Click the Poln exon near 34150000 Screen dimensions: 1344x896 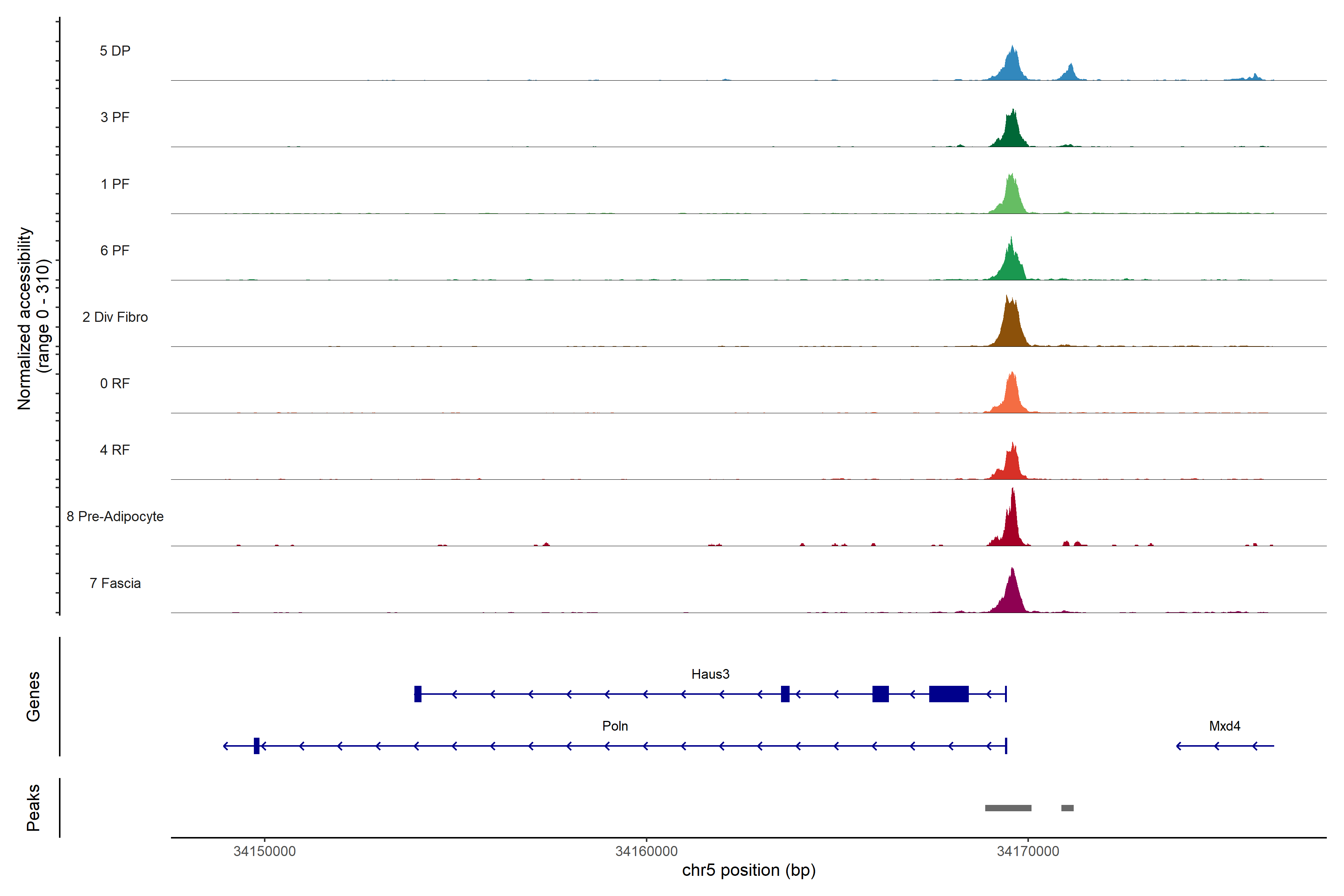(x=256, y=746)
